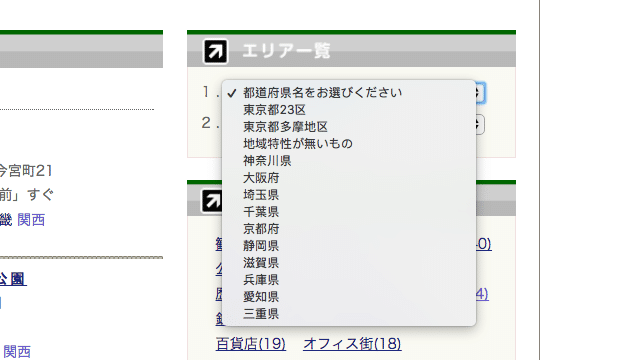The width and height of the screenshot is (640, 360).
Task: Choose 東京都多摩地区 option
Action: [349, 127]
